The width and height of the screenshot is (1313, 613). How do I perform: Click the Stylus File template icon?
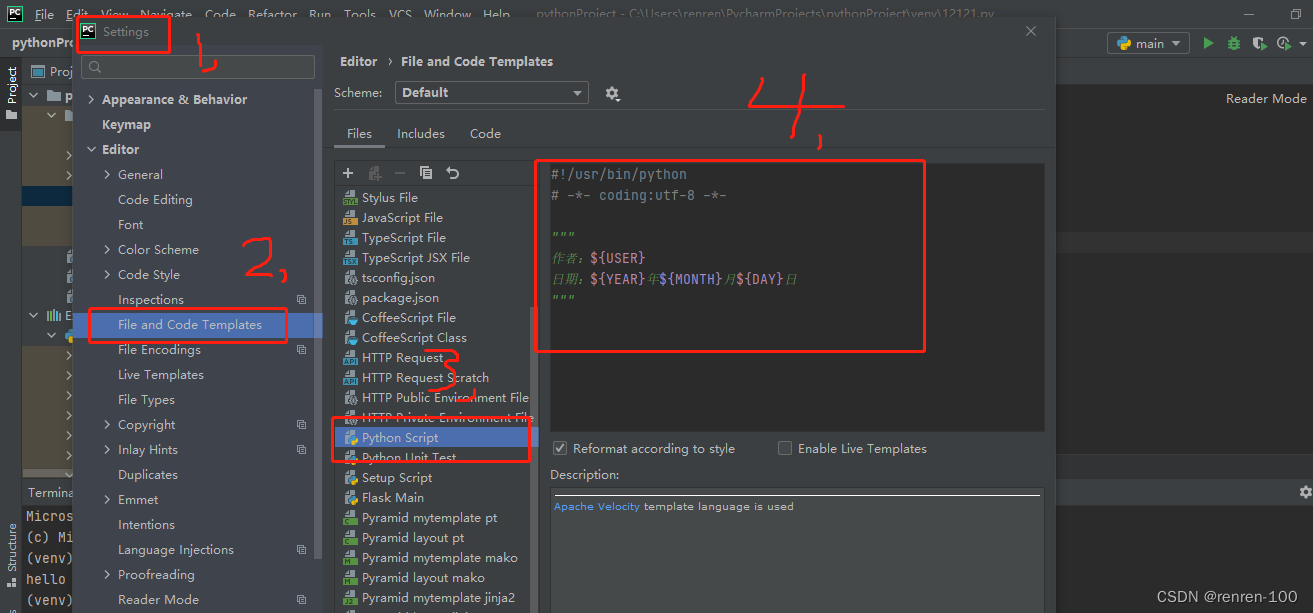(x=350, y=198)
